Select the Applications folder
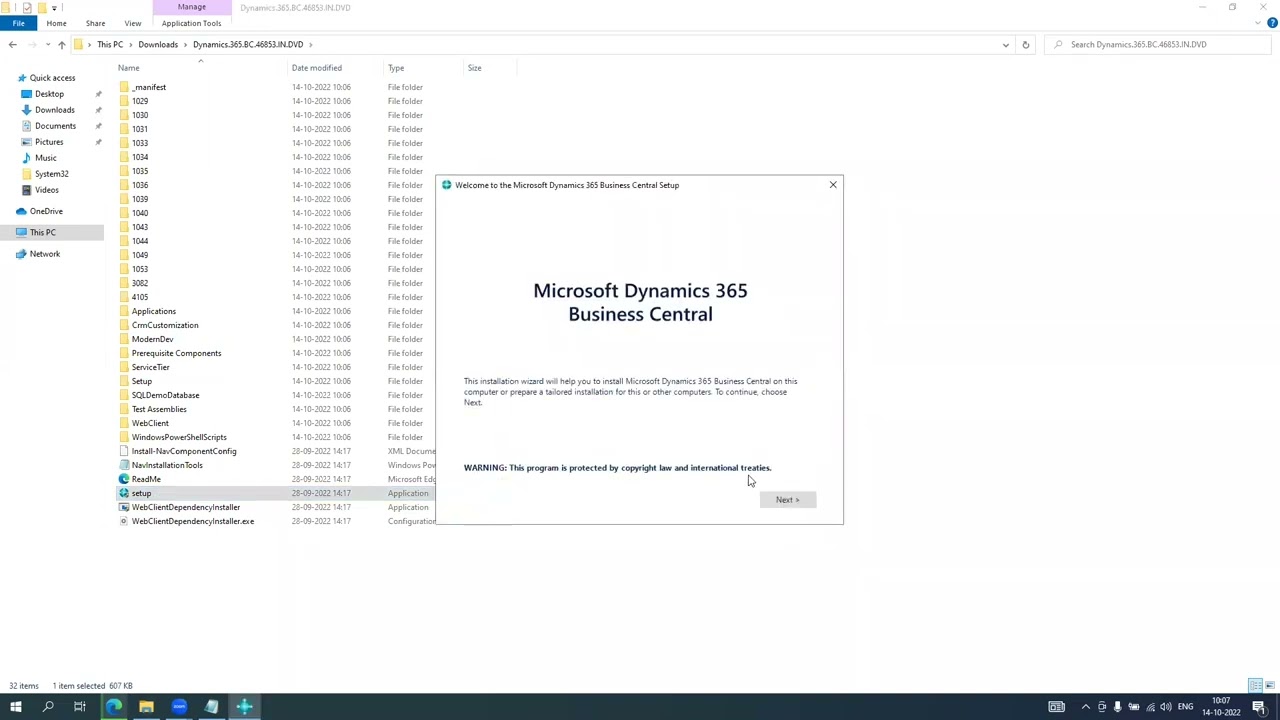The width and height of the screenshot is (1280, 720). tap(153, 311)
